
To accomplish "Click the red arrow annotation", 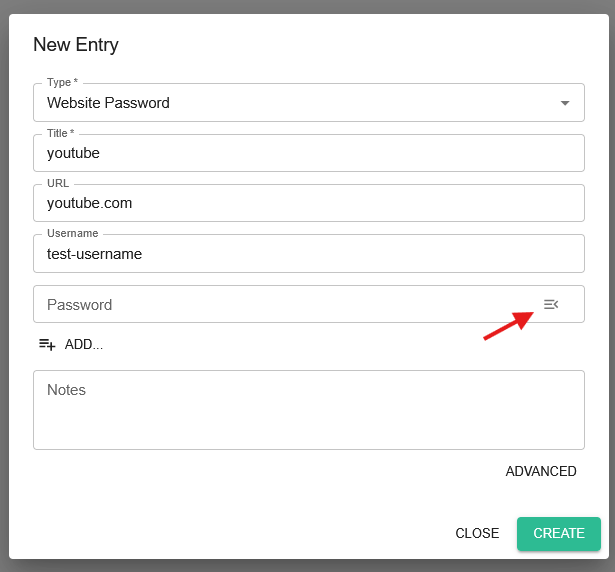I will 509,325.
